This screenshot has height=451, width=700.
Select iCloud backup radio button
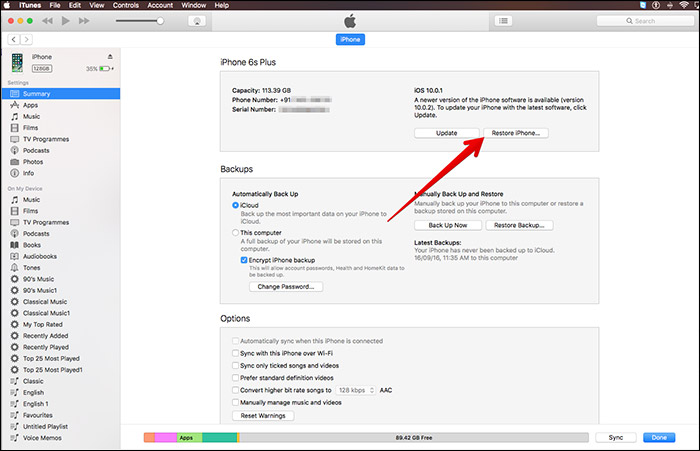(235, 205)
